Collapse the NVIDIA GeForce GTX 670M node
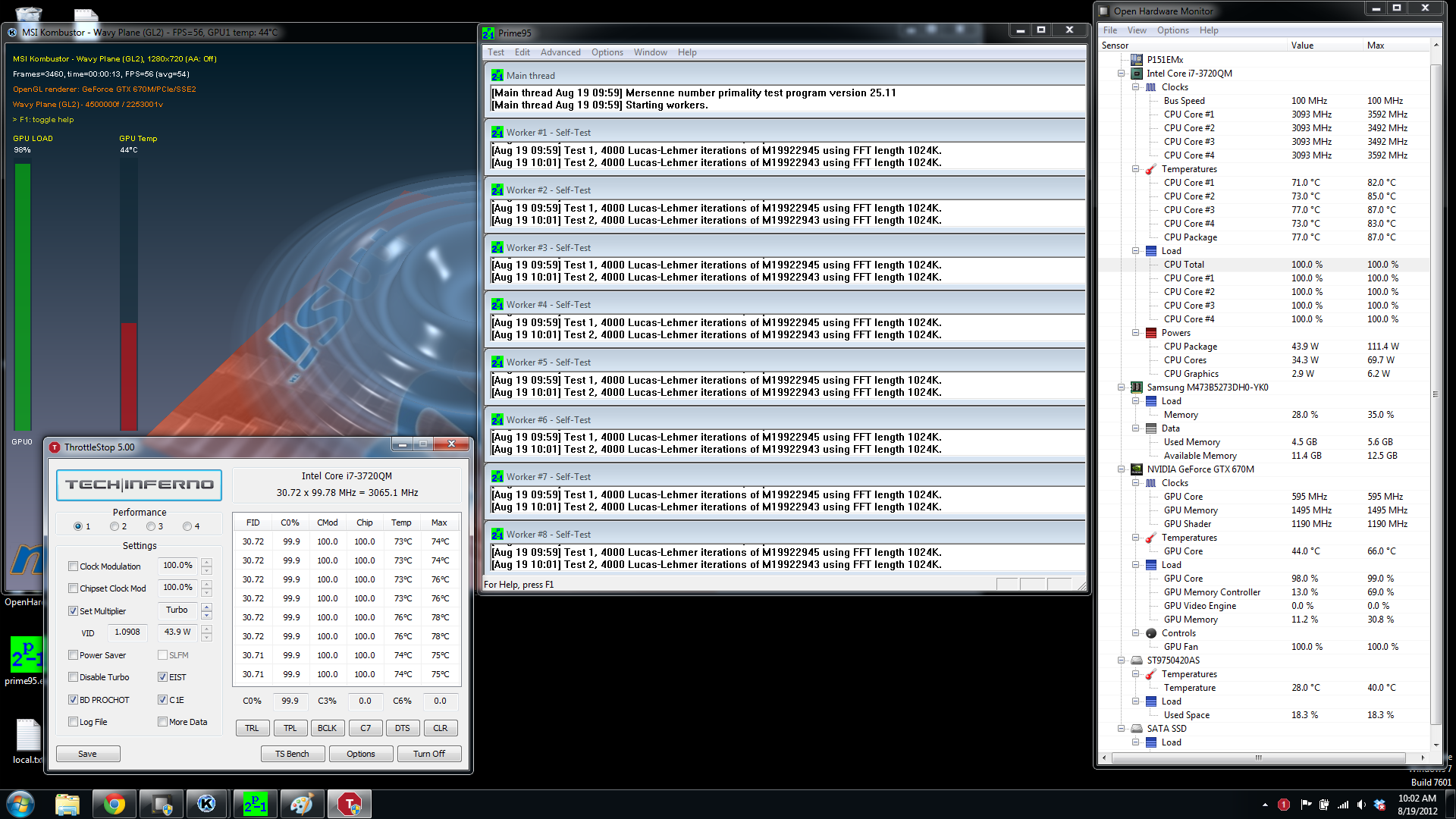The height and width of the screenshot is (819, 1456). coord(1121,469)
